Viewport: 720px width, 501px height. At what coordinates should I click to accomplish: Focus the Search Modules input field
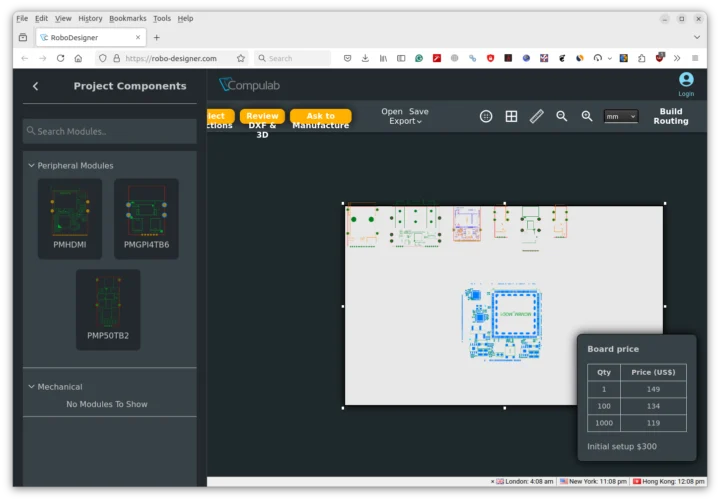110,131
